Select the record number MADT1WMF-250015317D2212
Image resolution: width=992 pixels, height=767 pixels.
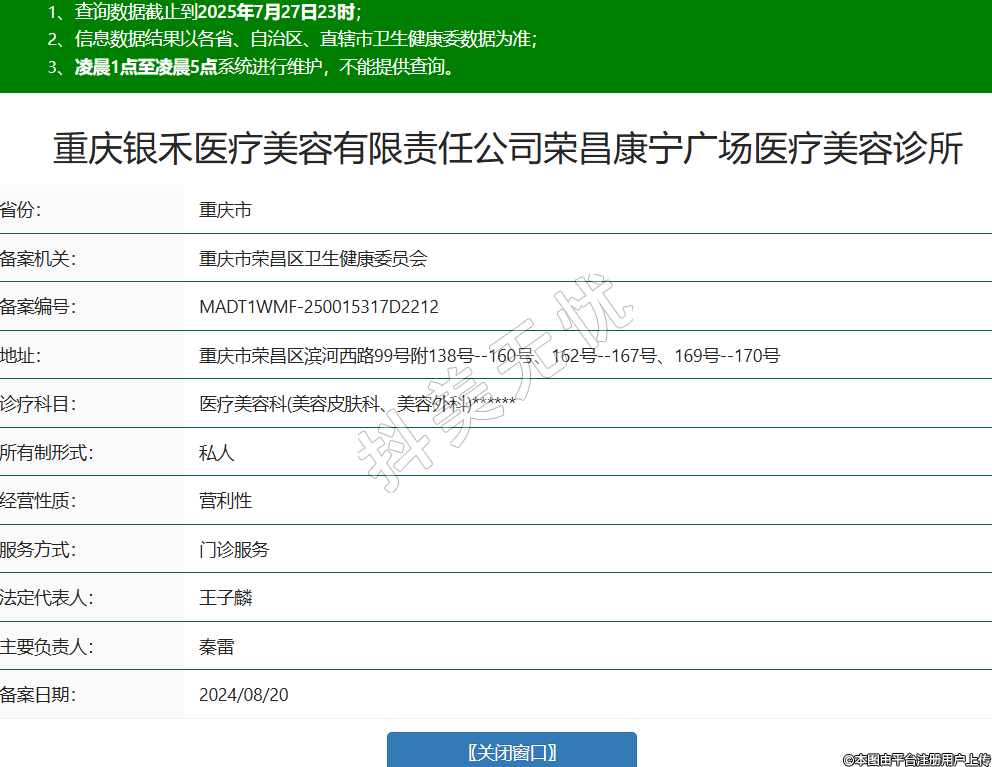point(318,307)
